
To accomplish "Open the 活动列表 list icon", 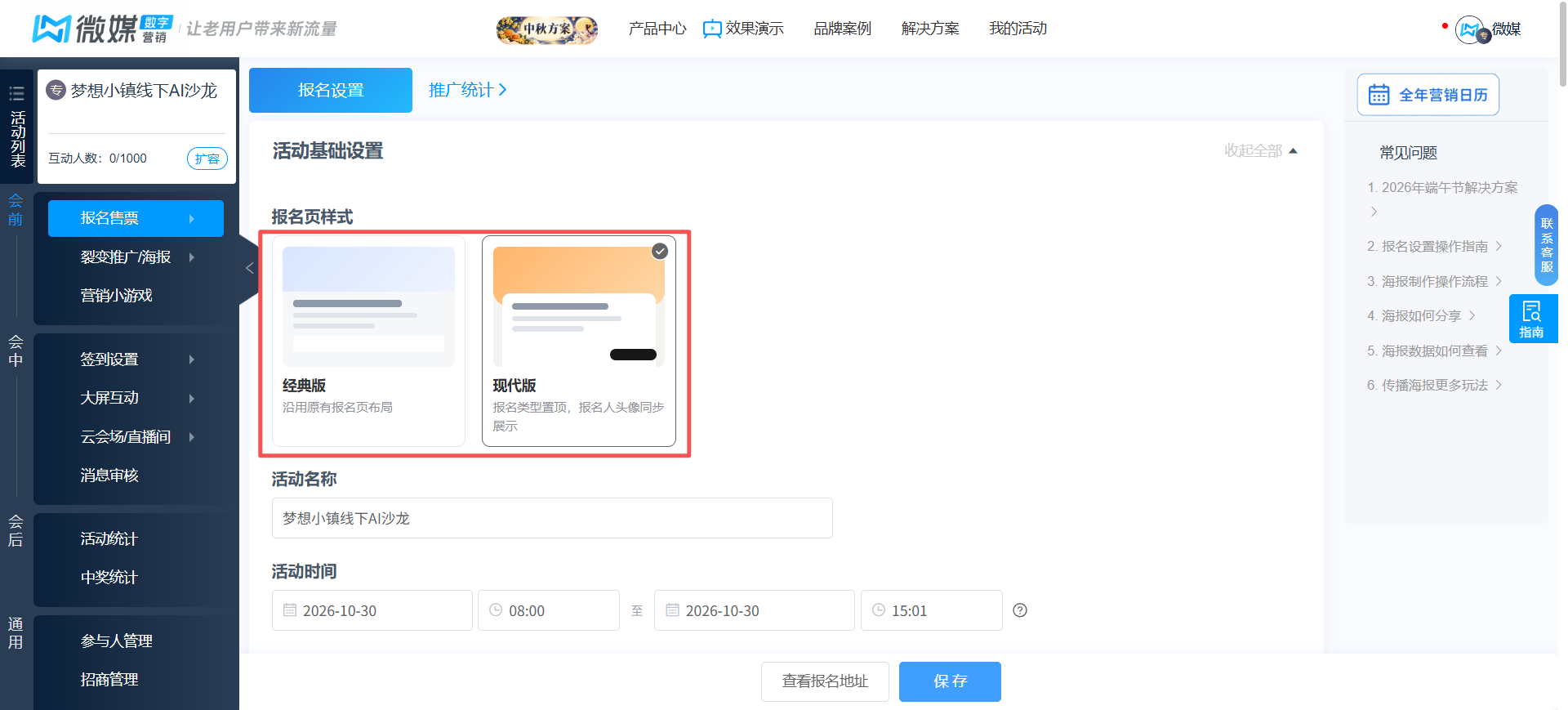I will tap(16, 93).
